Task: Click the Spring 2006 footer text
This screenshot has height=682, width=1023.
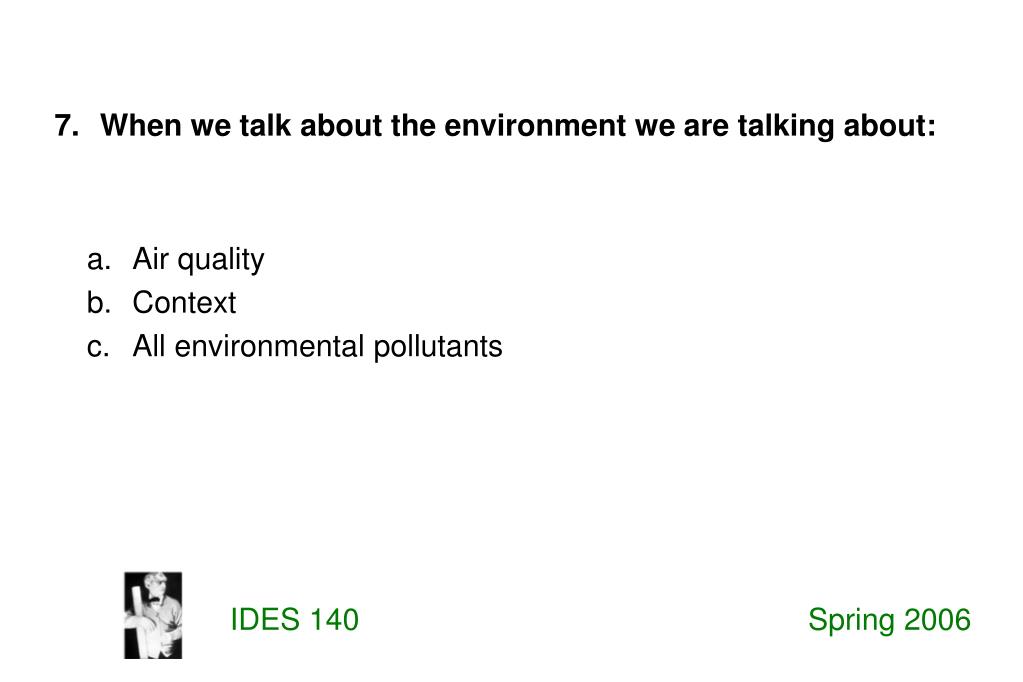Action: point(889,619)
